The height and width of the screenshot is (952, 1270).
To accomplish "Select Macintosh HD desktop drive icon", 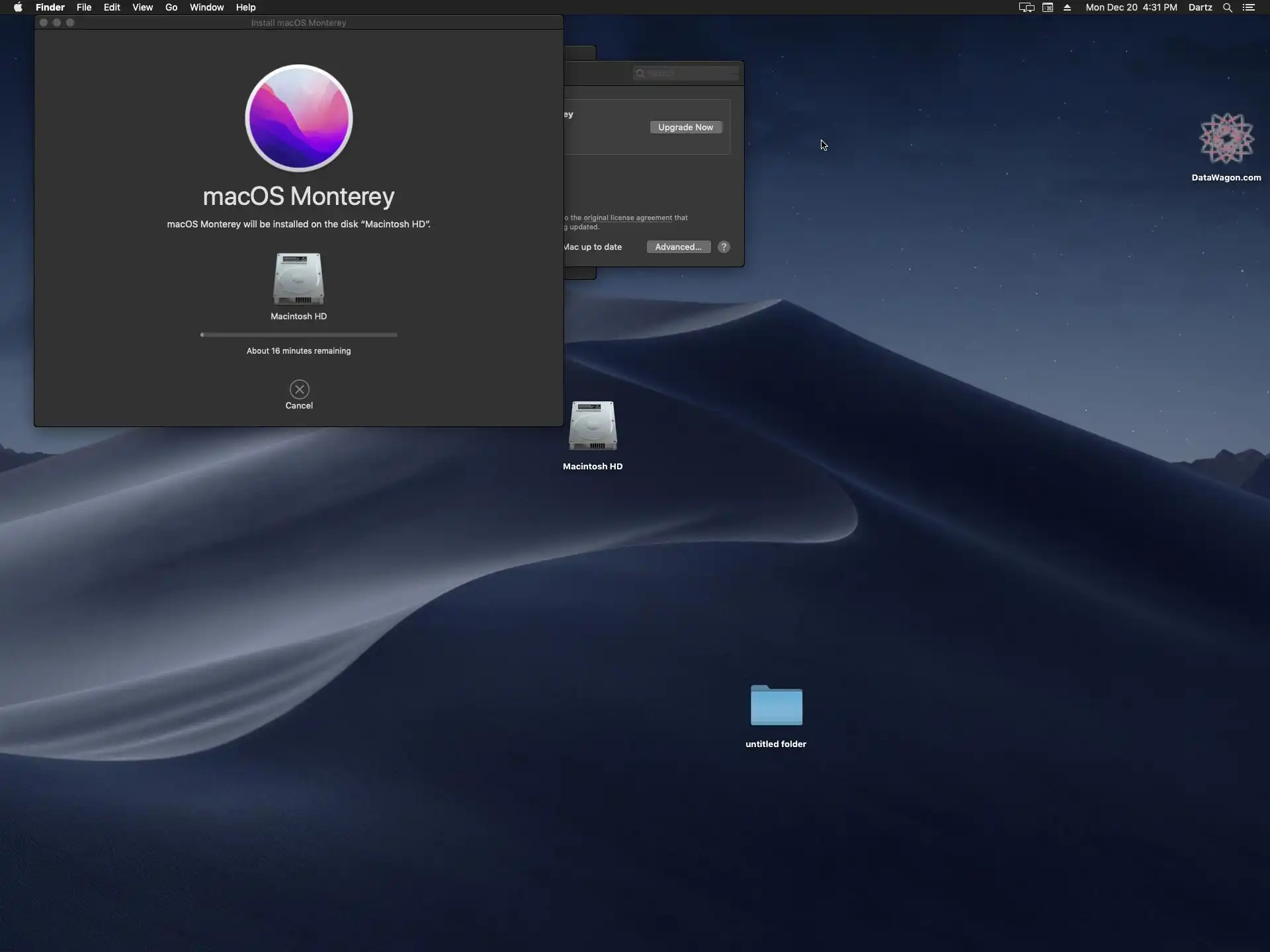I will (593, 426).
